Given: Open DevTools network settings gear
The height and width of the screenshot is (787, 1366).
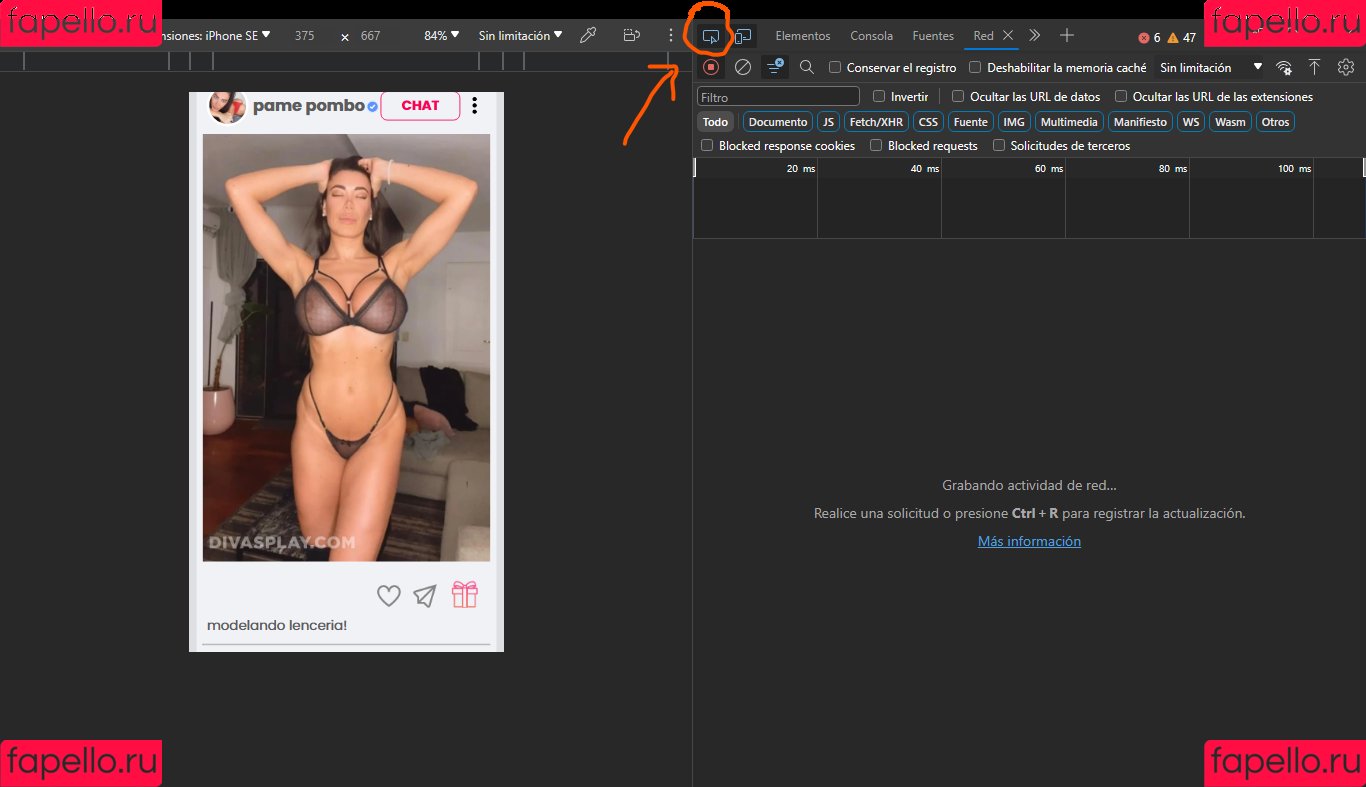Looking at the screenshot, I should (1346, 67).
